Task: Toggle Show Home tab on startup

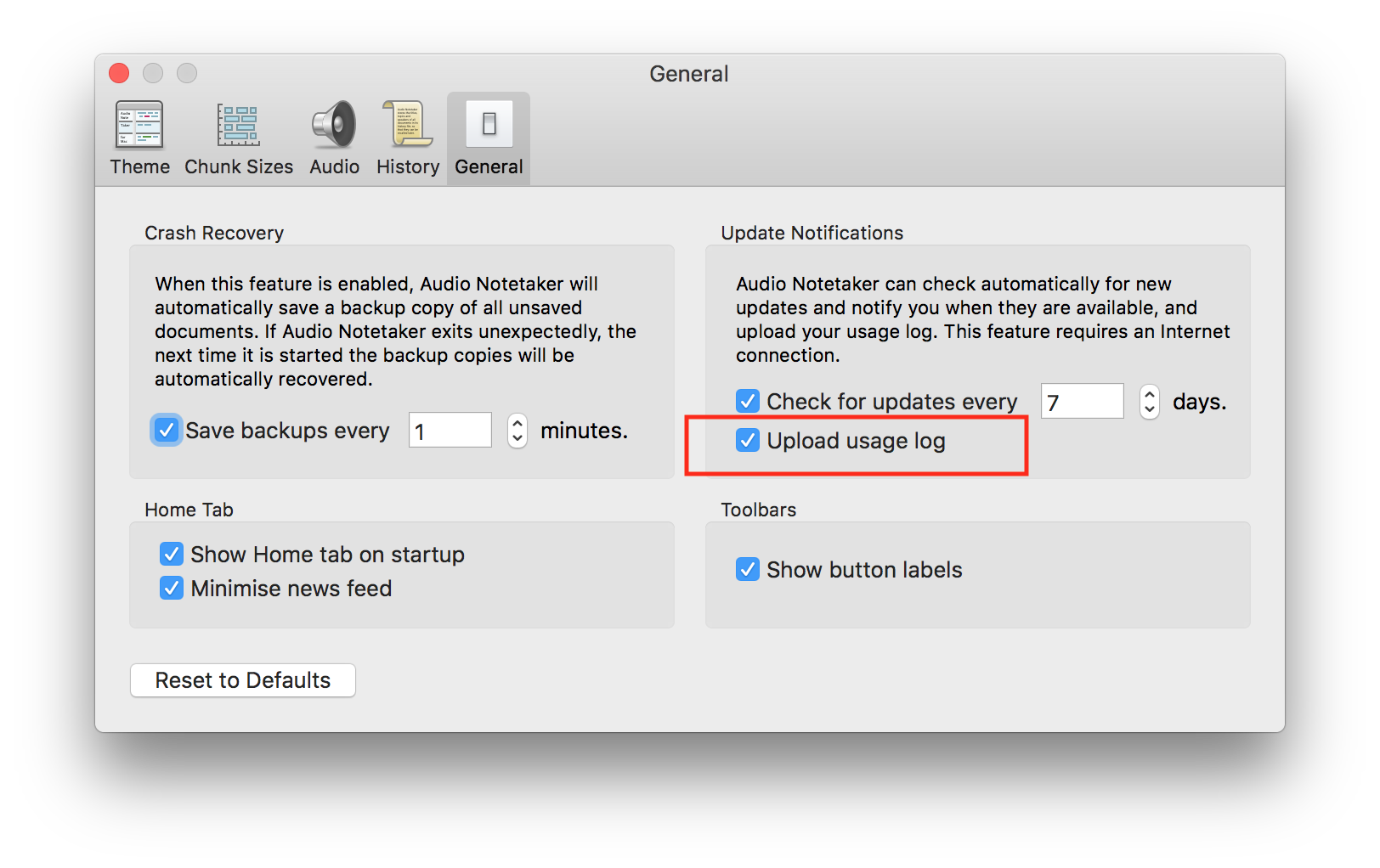Action: click(172, 554)
